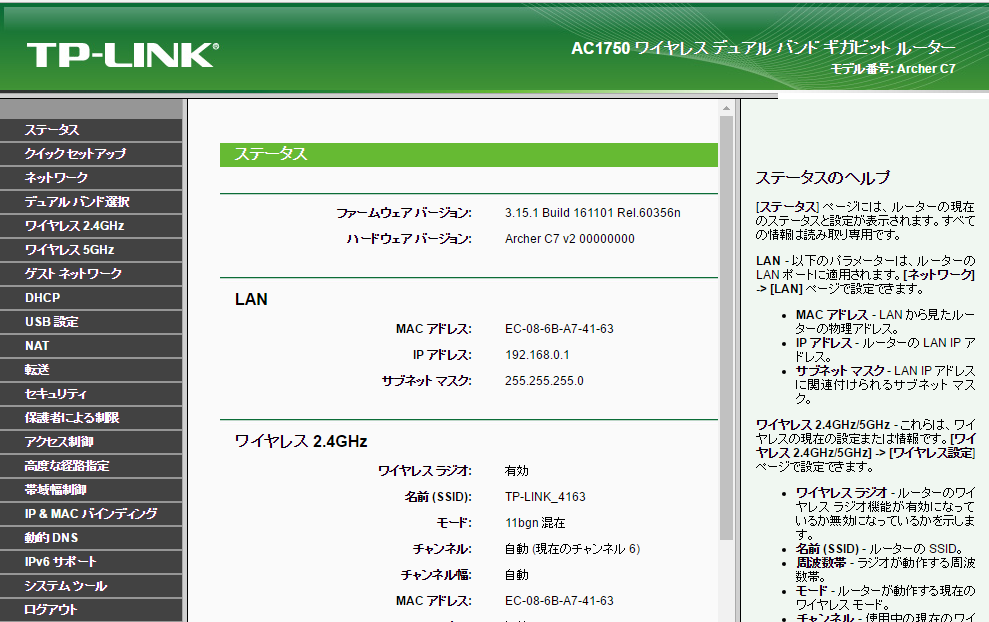Go to ワイヤレス 5GHz settings menu
Viewport: 989px width, 622px height.
click(91, 250)
